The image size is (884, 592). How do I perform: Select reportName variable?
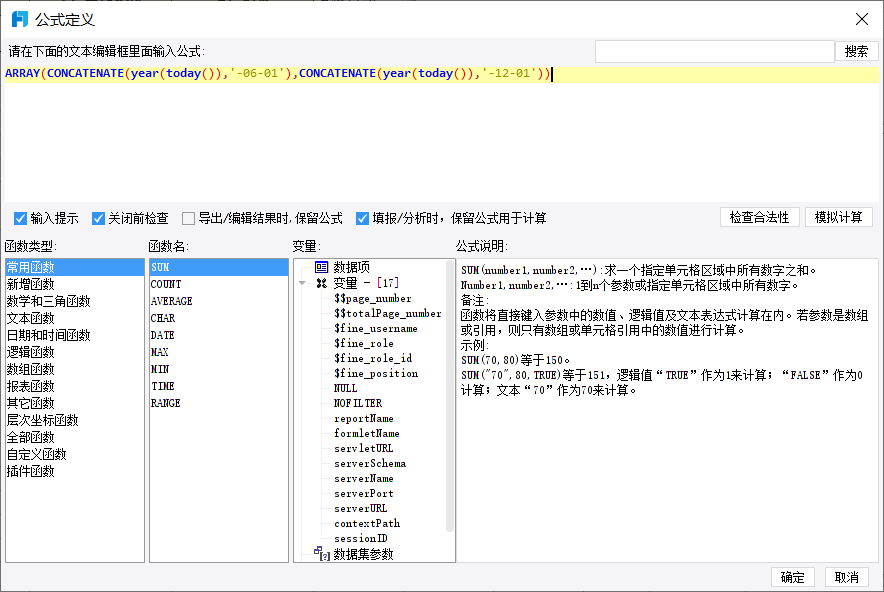[364, 418]
